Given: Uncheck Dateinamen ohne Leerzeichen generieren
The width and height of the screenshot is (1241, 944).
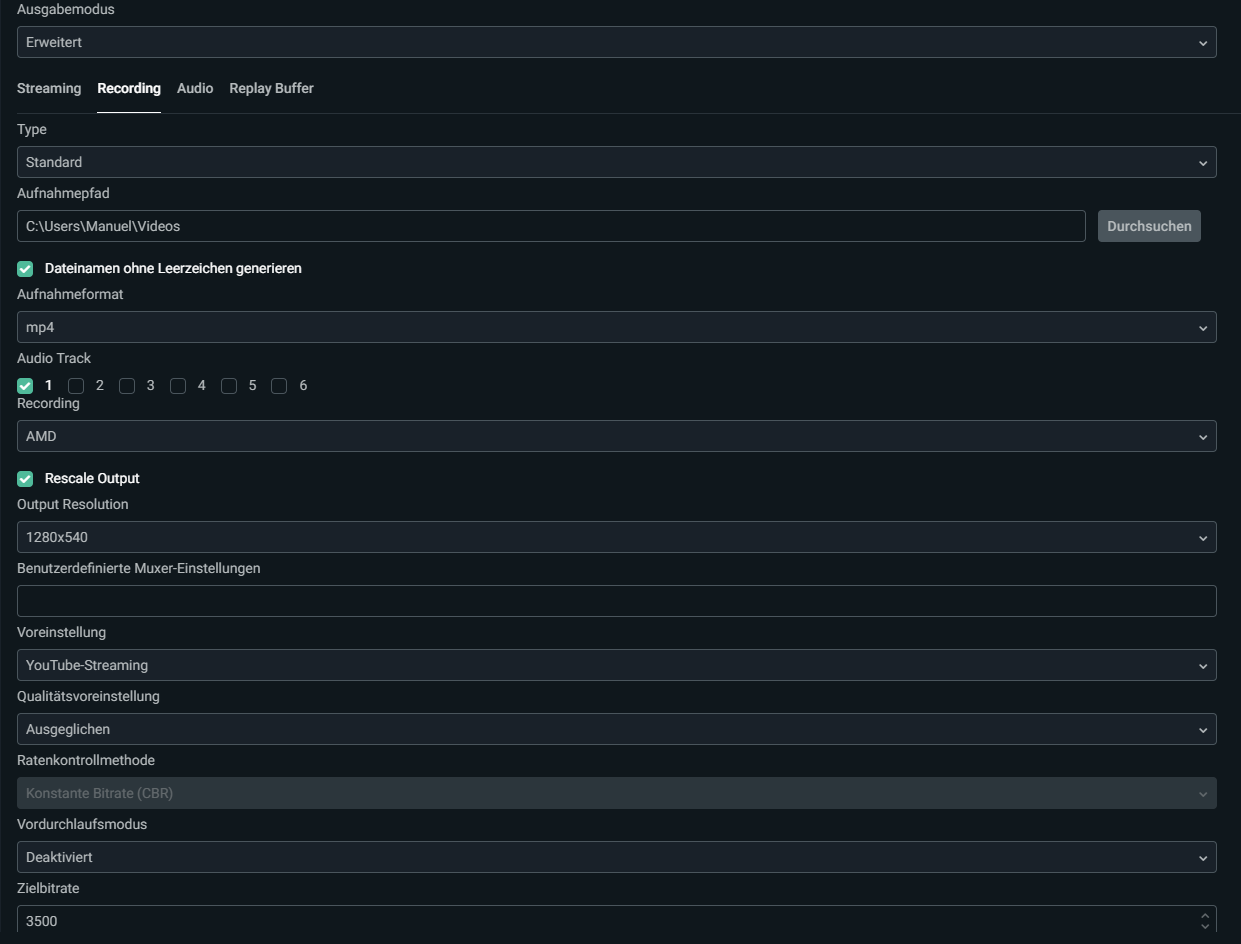Looking at the screenshot, I should click(x=26, y=269).
